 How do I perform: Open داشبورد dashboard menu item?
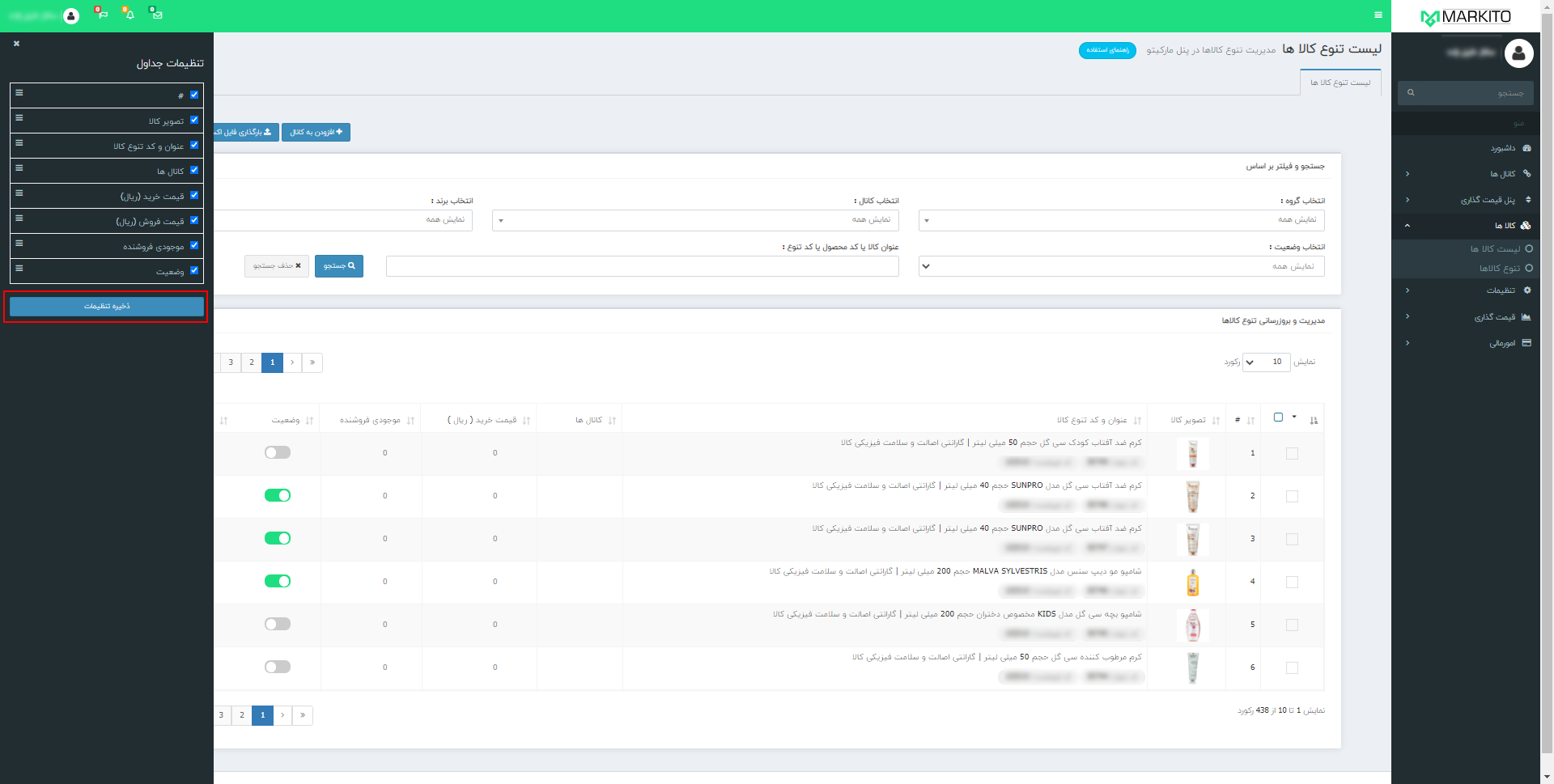[1466, 148]
